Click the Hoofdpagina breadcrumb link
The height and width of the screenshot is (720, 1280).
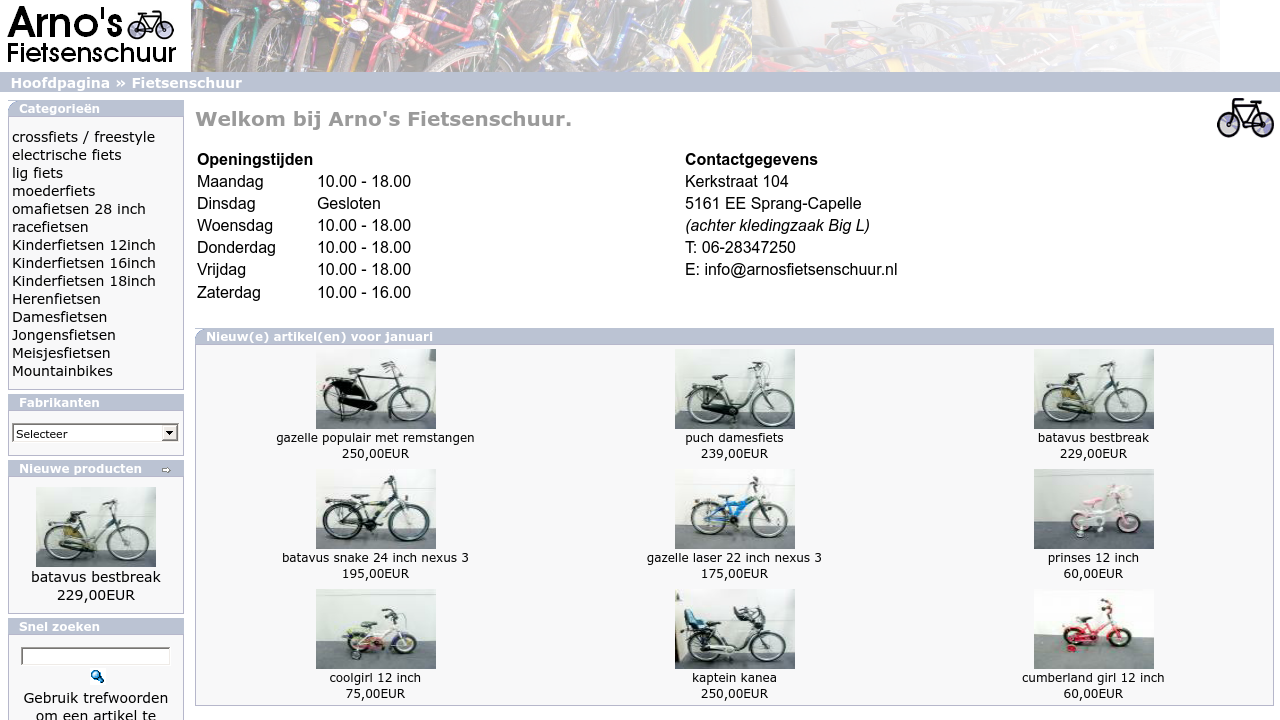pyautogui.click(x=60, y=83)
